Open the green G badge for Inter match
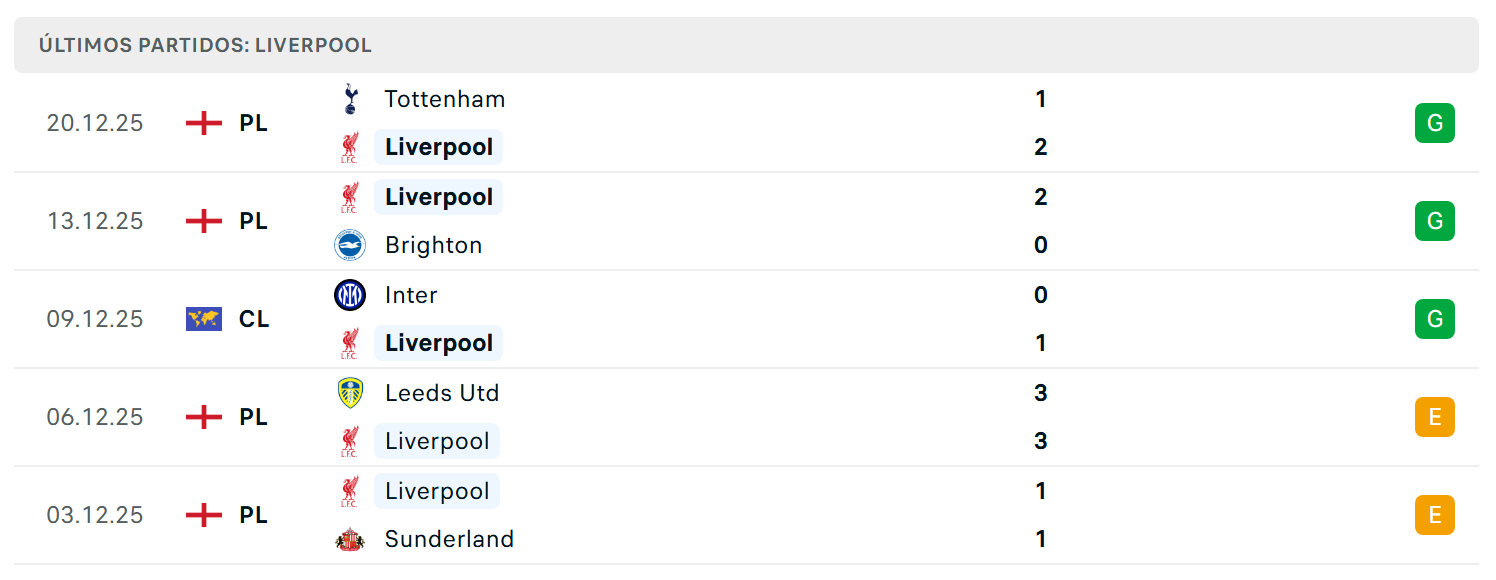This screenshot has width=1496, height=580. pyautogui.click(x=1435, y=319)
